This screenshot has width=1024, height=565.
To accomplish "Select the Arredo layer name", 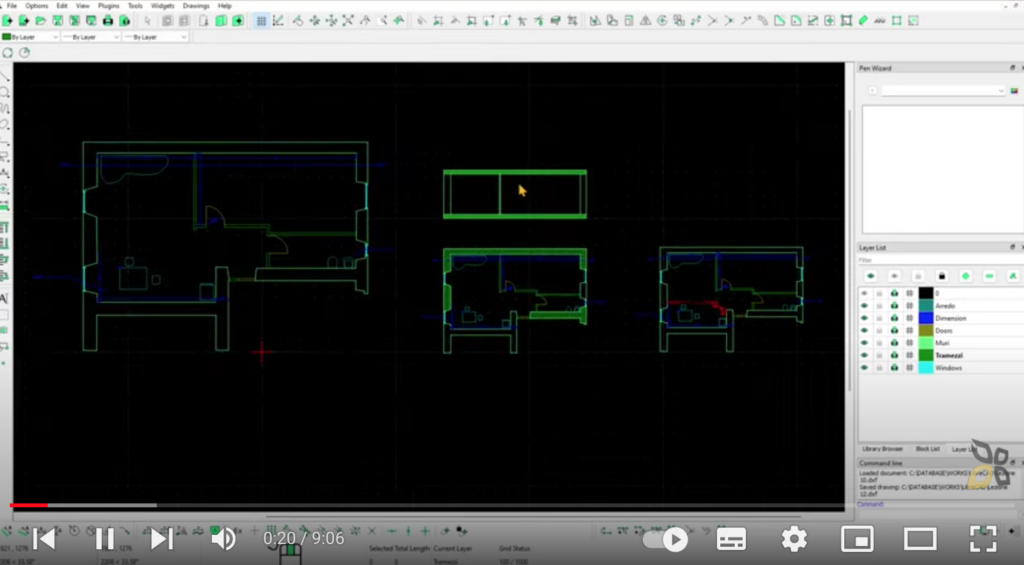I will (945, 306).
